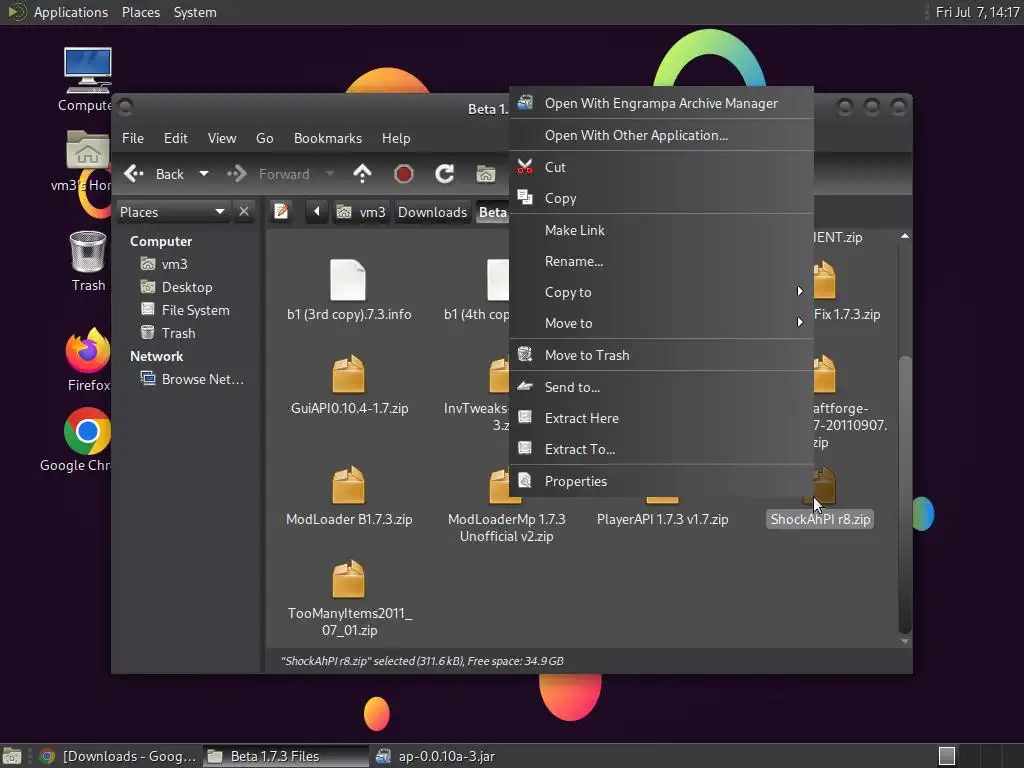Select PlayerAPI 1.7.3 v1.7.zip file

[x=662, y=519]
